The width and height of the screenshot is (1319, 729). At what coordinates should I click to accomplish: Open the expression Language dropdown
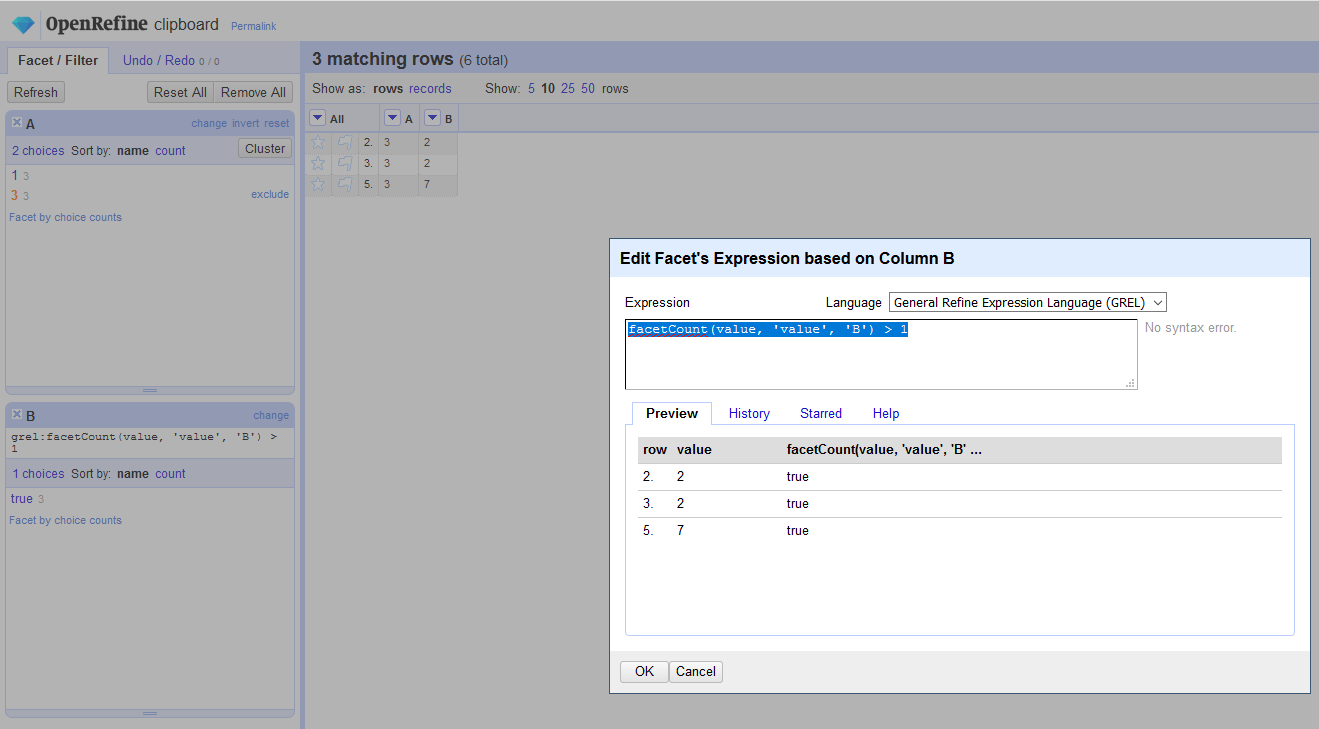pos(1028,302)
